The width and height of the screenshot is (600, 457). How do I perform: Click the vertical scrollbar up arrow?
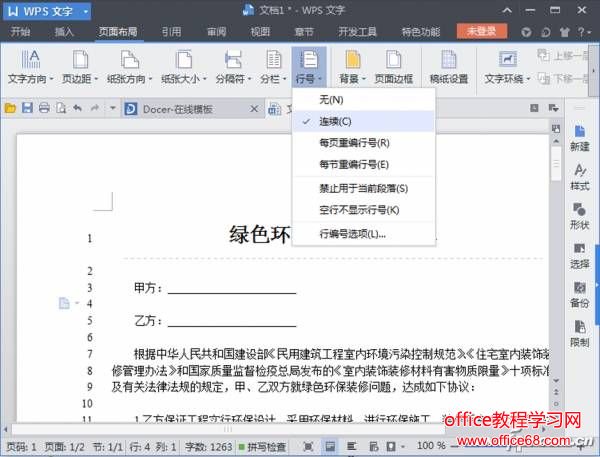point(556,142)
